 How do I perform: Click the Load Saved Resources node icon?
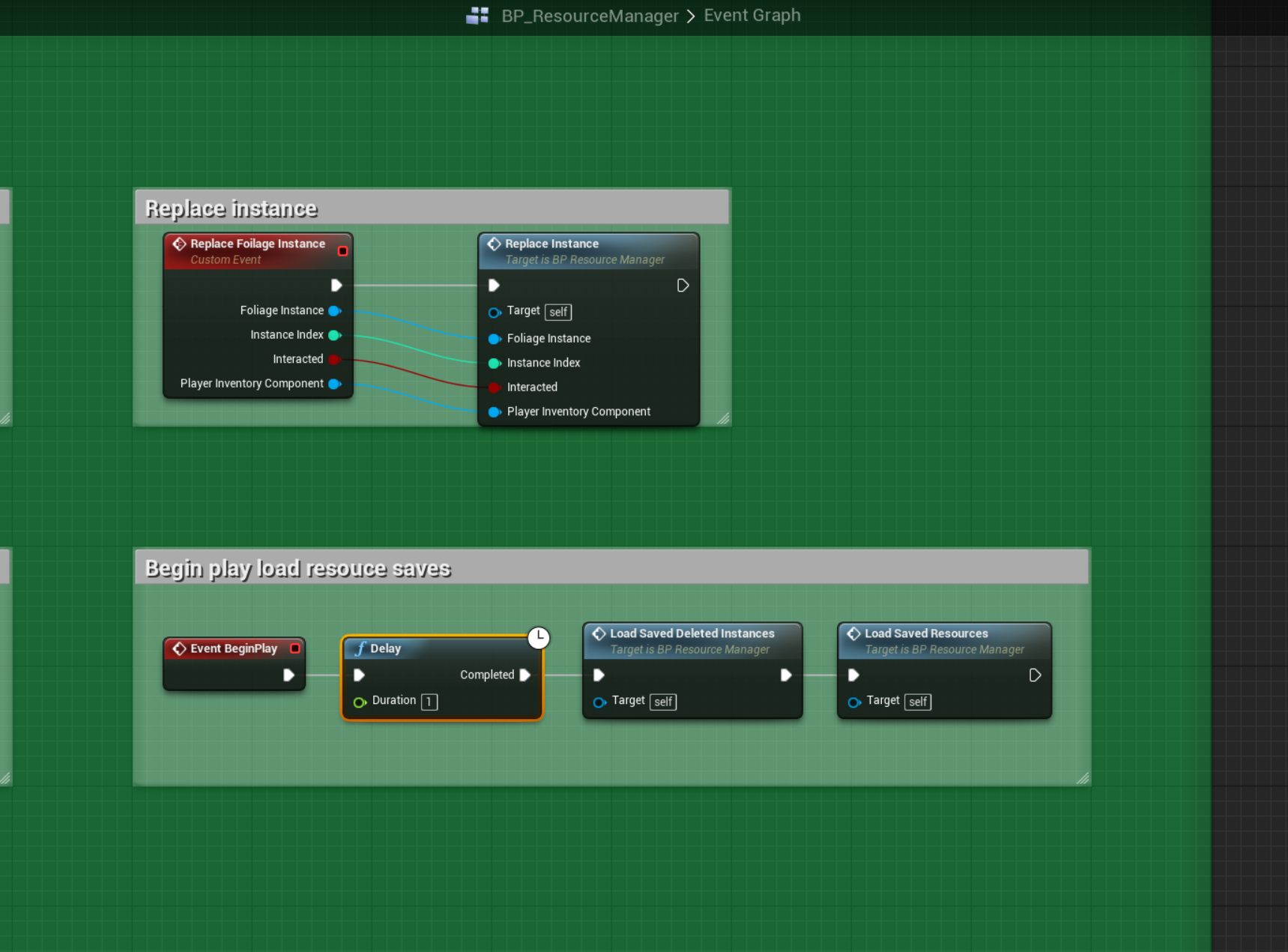[x=853, y=633]
